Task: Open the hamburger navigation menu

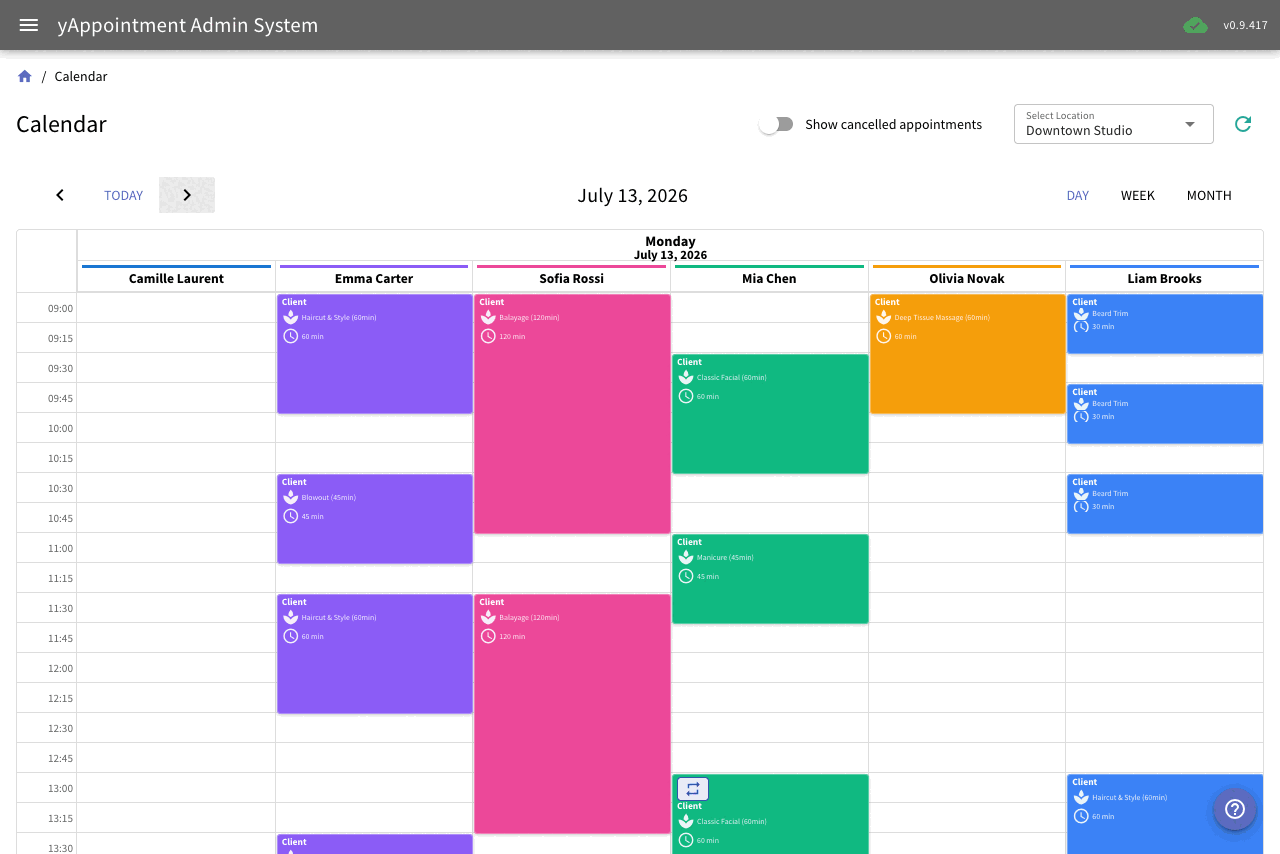Action: [29, 25]
